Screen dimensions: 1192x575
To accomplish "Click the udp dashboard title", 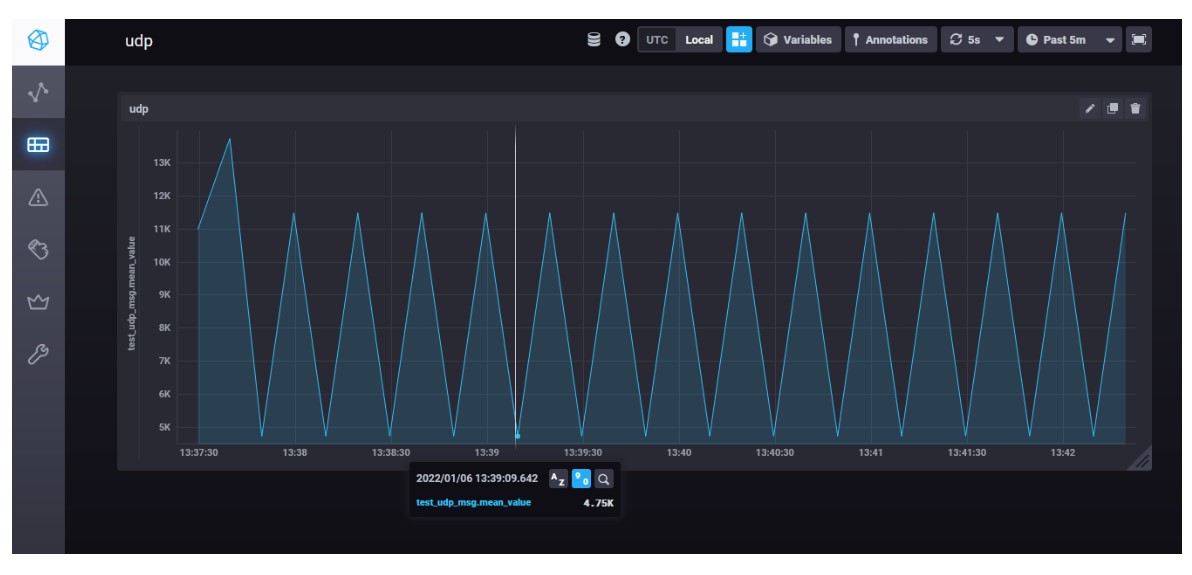I will pyautogui.click(x=139, y=41).
